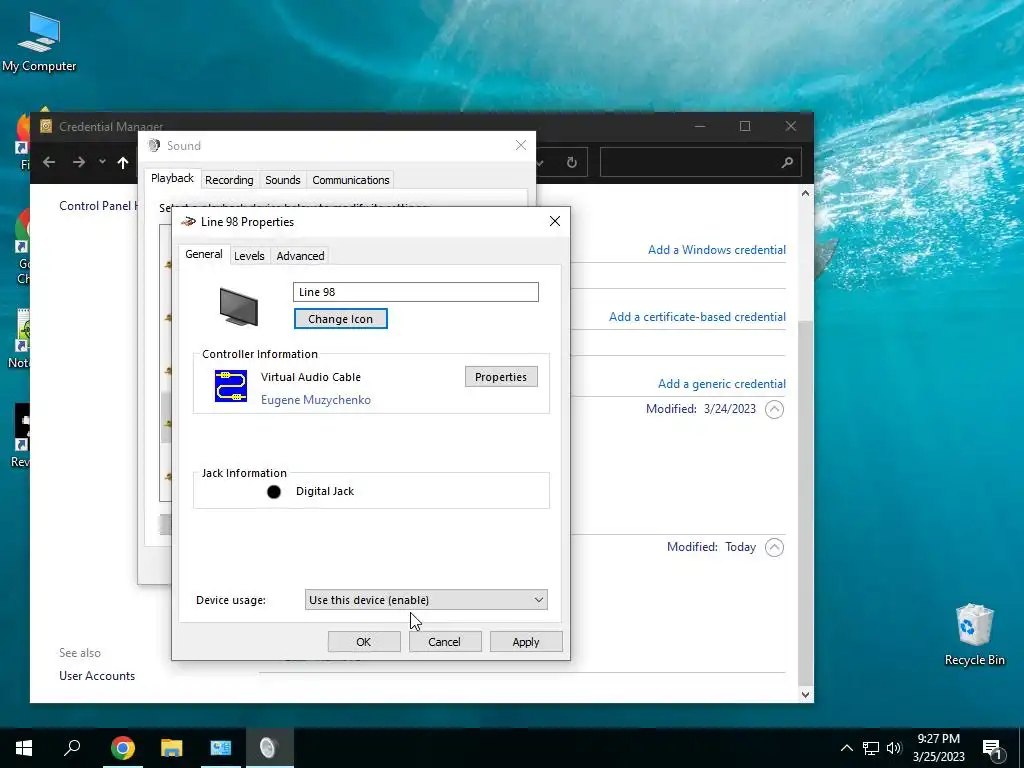Open Communications tab in Sound window

click(351, 180)
